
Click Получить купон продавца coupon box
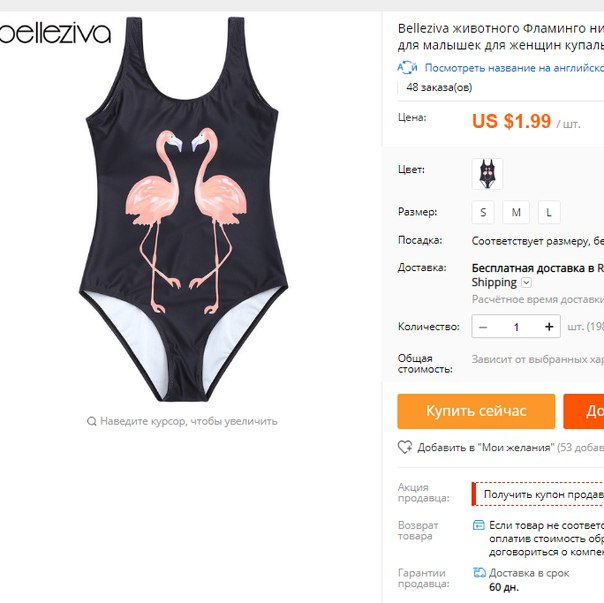[538, 494]
